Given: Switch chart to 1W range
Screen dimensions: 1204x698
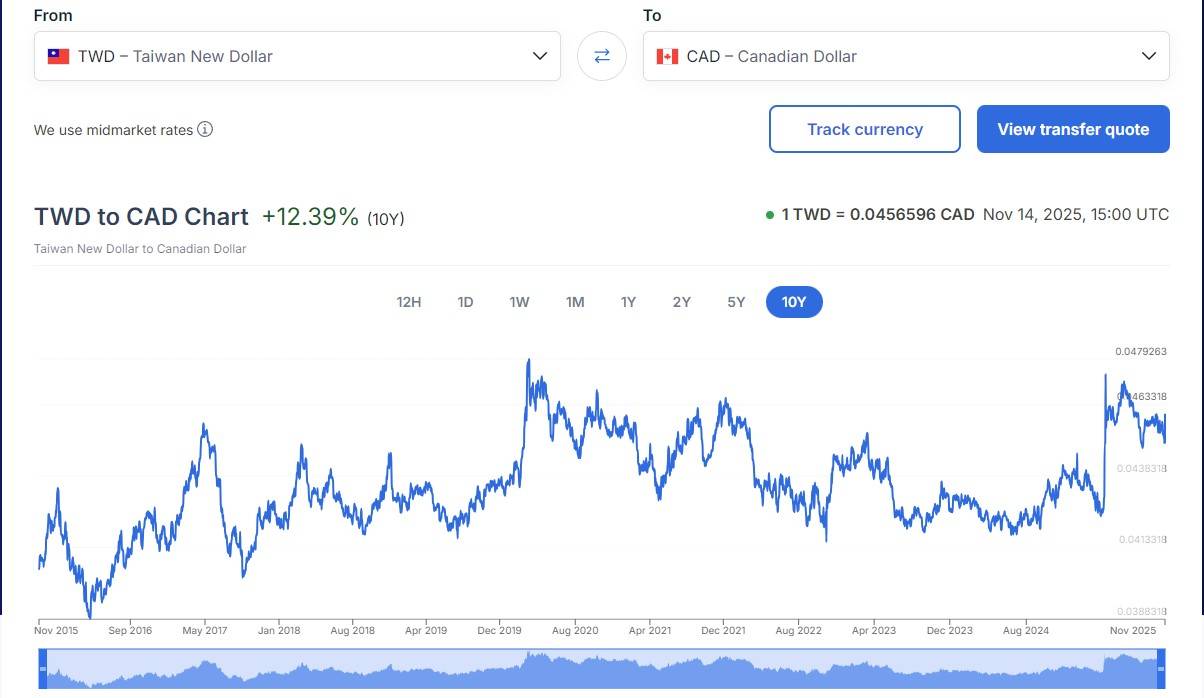Looking at the screenshot, I should point(519,302).
